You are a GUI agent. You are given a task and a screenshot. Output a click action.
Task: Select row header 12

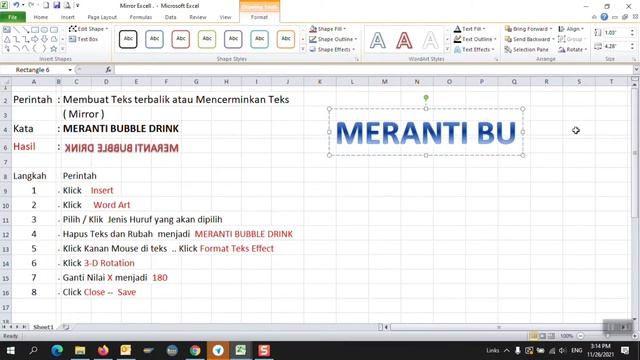click(6, 235)
